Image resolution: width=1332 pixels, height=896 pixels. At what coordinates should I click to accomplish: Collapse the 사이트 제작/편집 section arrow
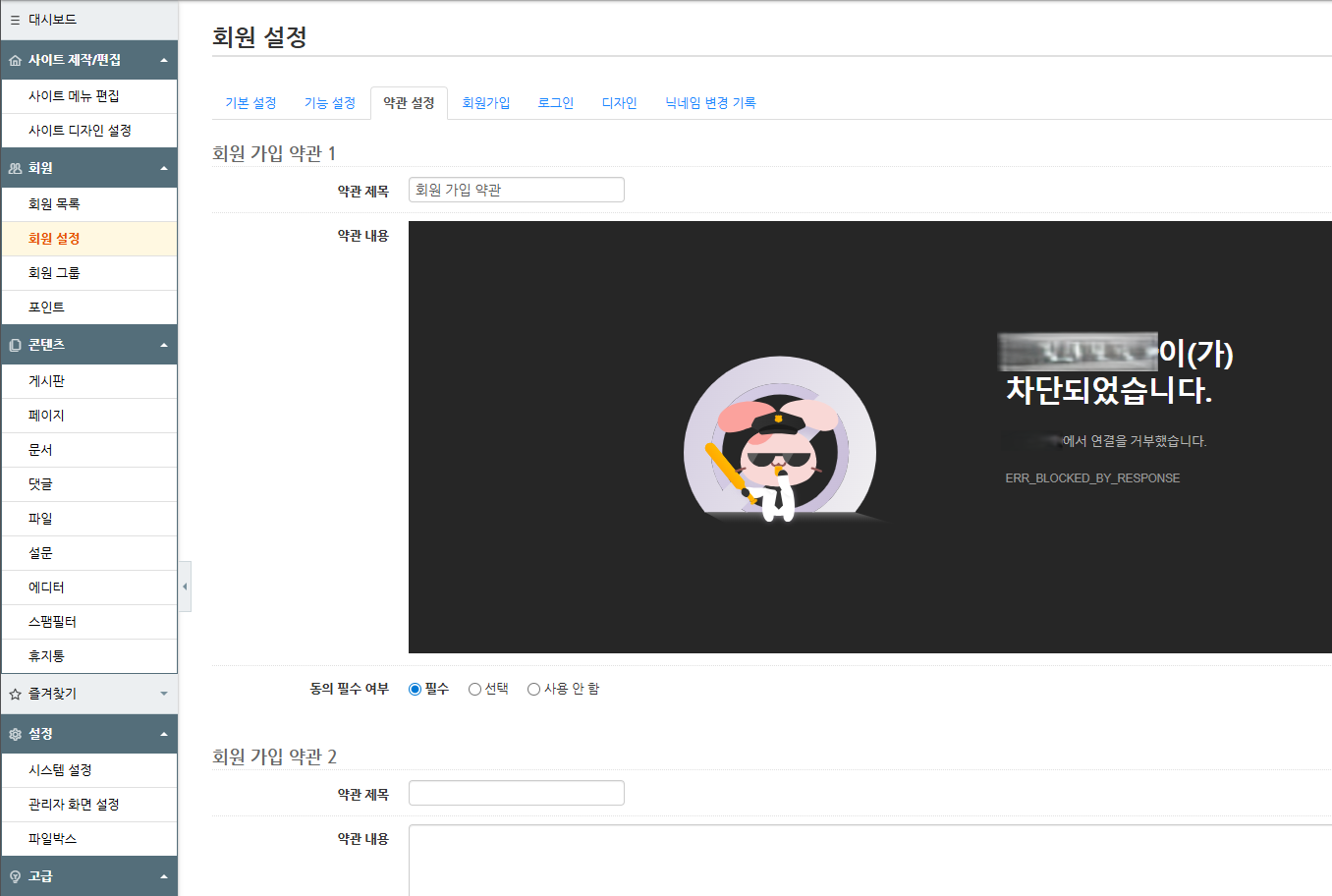(164, 61)
